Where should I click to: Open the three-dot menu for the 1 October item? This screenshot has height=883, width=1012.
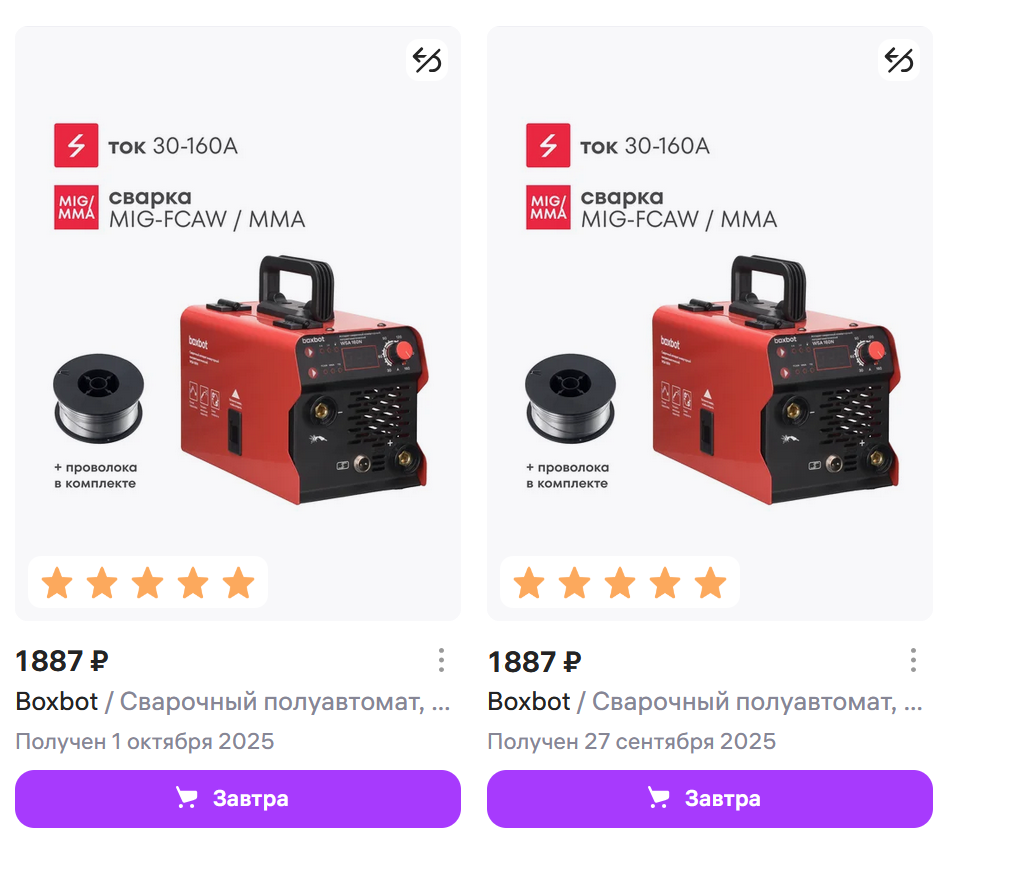(x=441, y=660)
